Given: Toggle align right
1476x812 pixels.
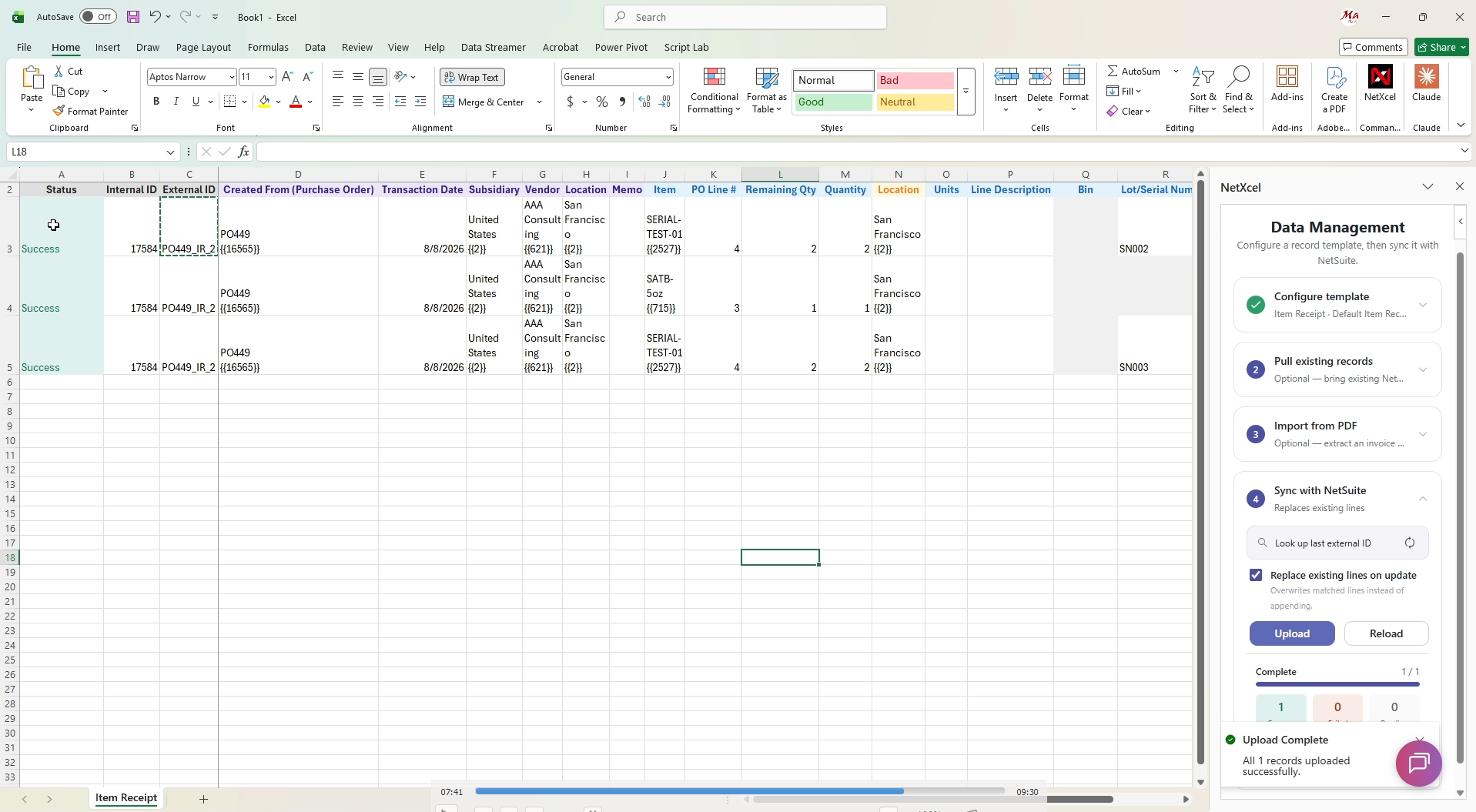Looking at the screenshot, I should pyautogui.click(x=378, y=102).
